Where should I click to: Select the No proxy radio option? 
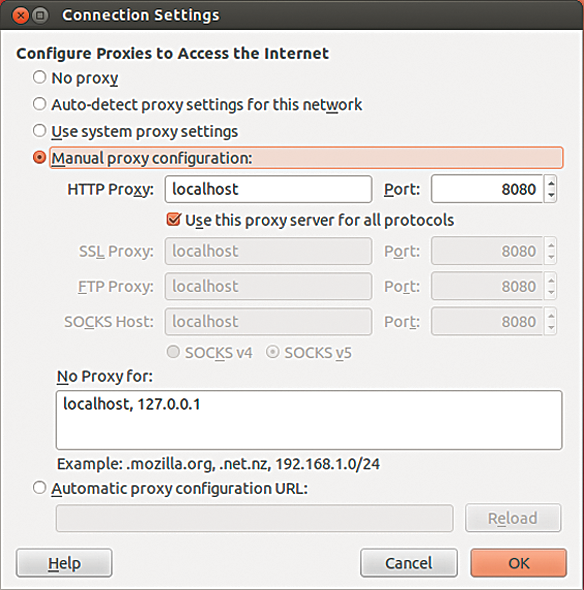point(40,78)
